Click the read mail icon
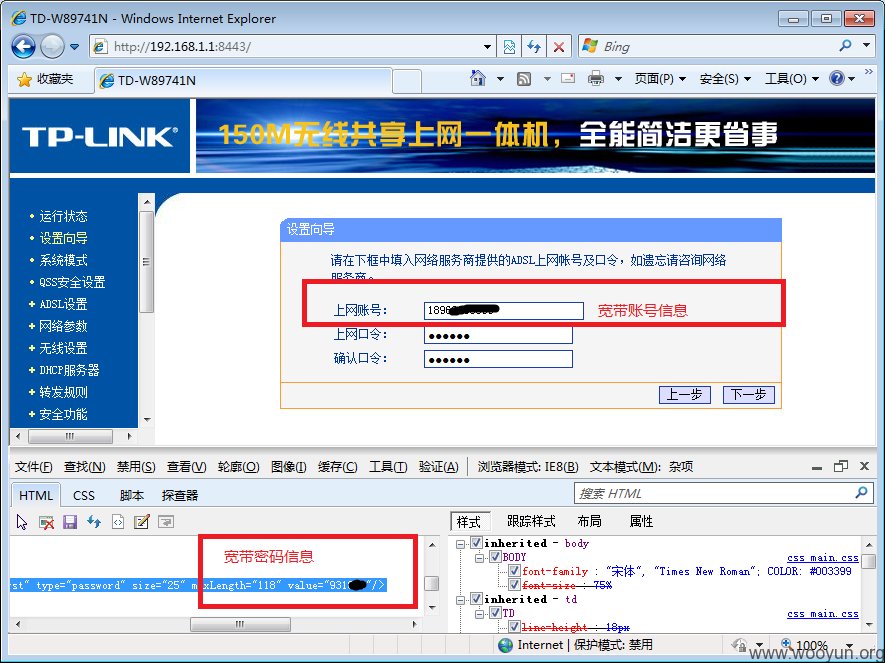The height and width of the screenshot is (663, 885). click(x=568, y=78)
